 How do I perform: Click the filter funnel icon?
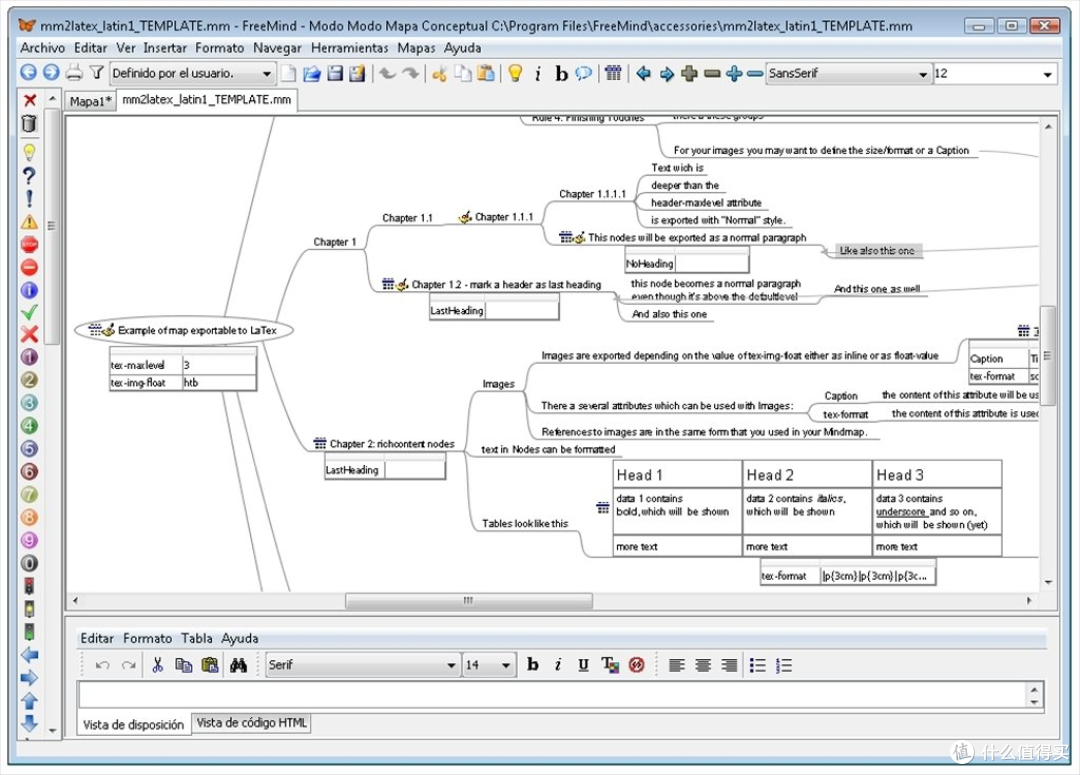point(97,72)
